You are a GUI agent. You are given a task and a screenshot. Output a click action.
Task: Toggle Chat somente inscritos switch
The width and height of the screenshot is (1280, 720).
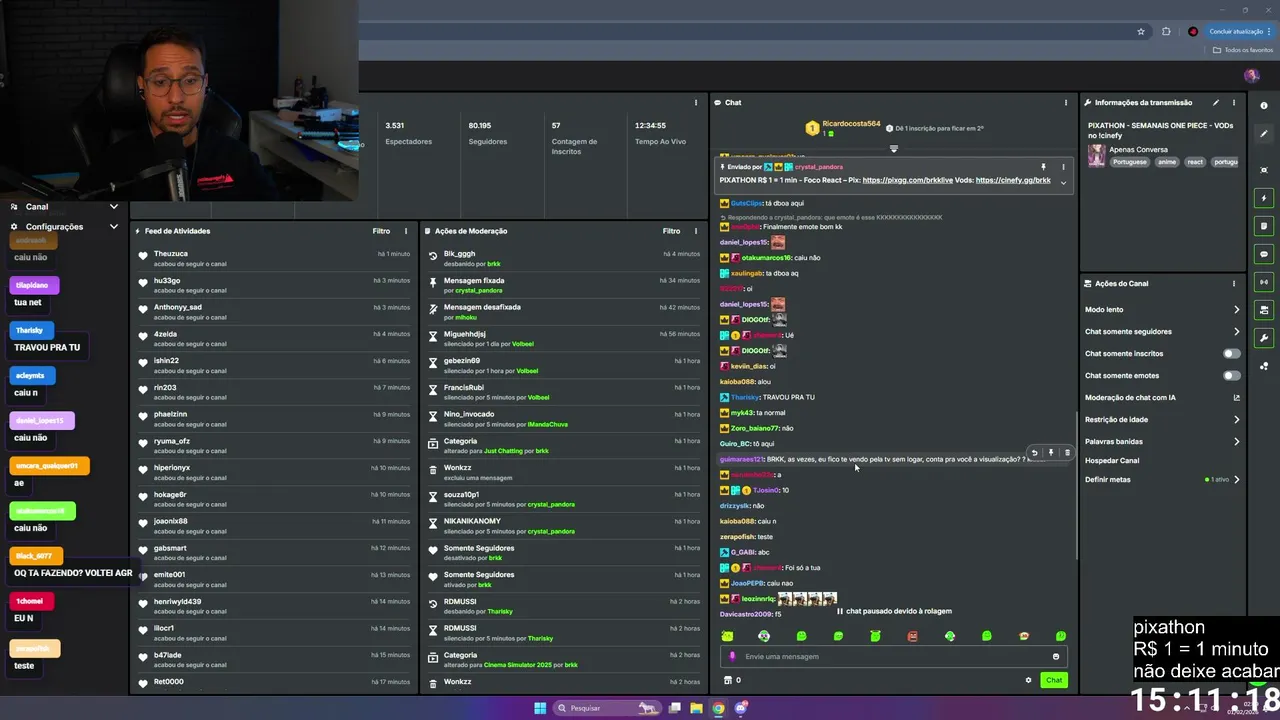tap(1232, 353)
